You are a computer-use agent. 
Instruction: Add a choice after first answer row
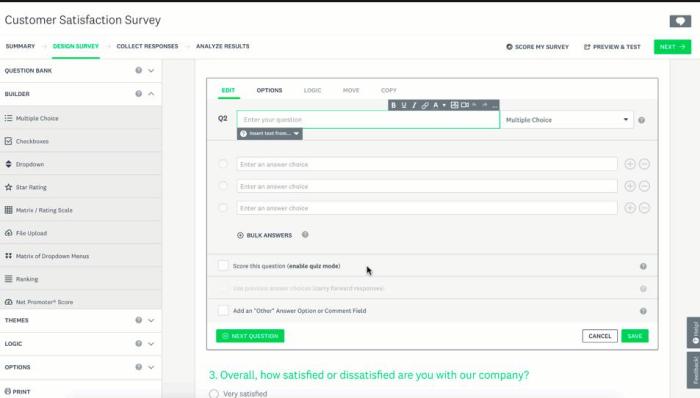630,164
